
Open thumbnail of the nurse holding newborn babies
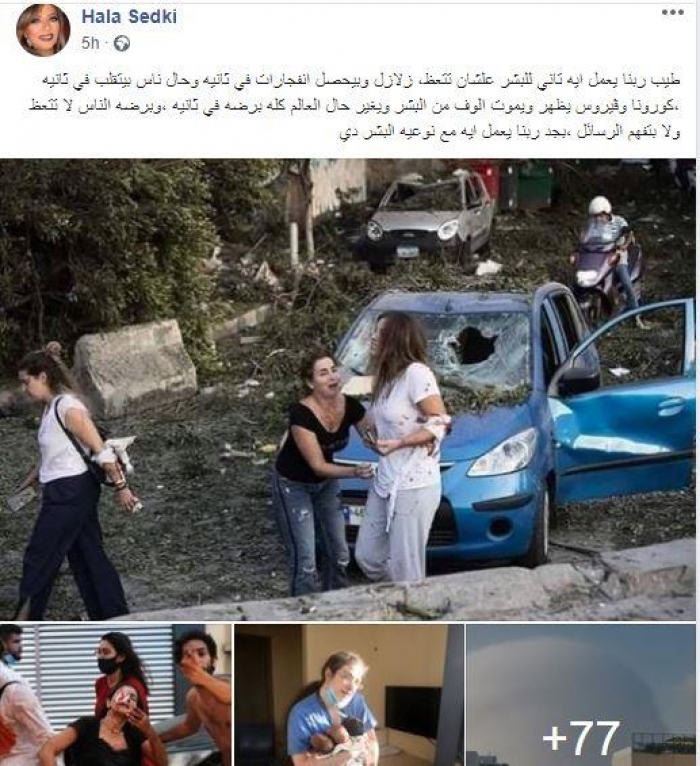[x=349, y=695]
